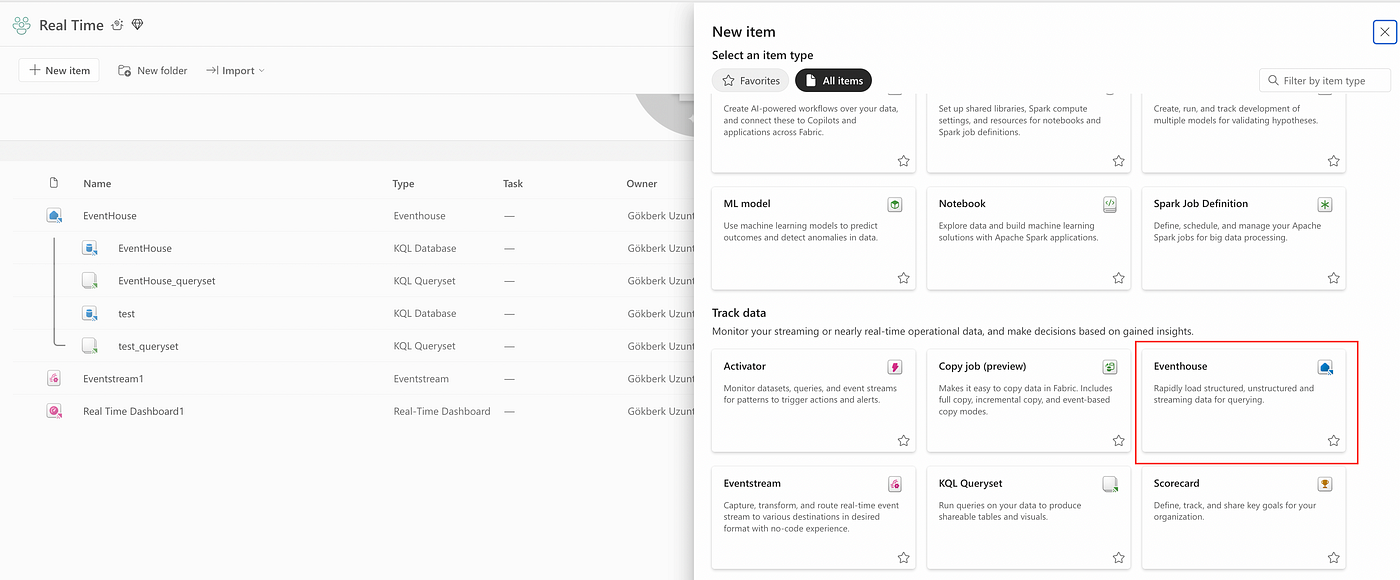Image resolution: width=1400 pixels, height=580 pixels.
Task: Select the ML model card
Action: point(813,239)
